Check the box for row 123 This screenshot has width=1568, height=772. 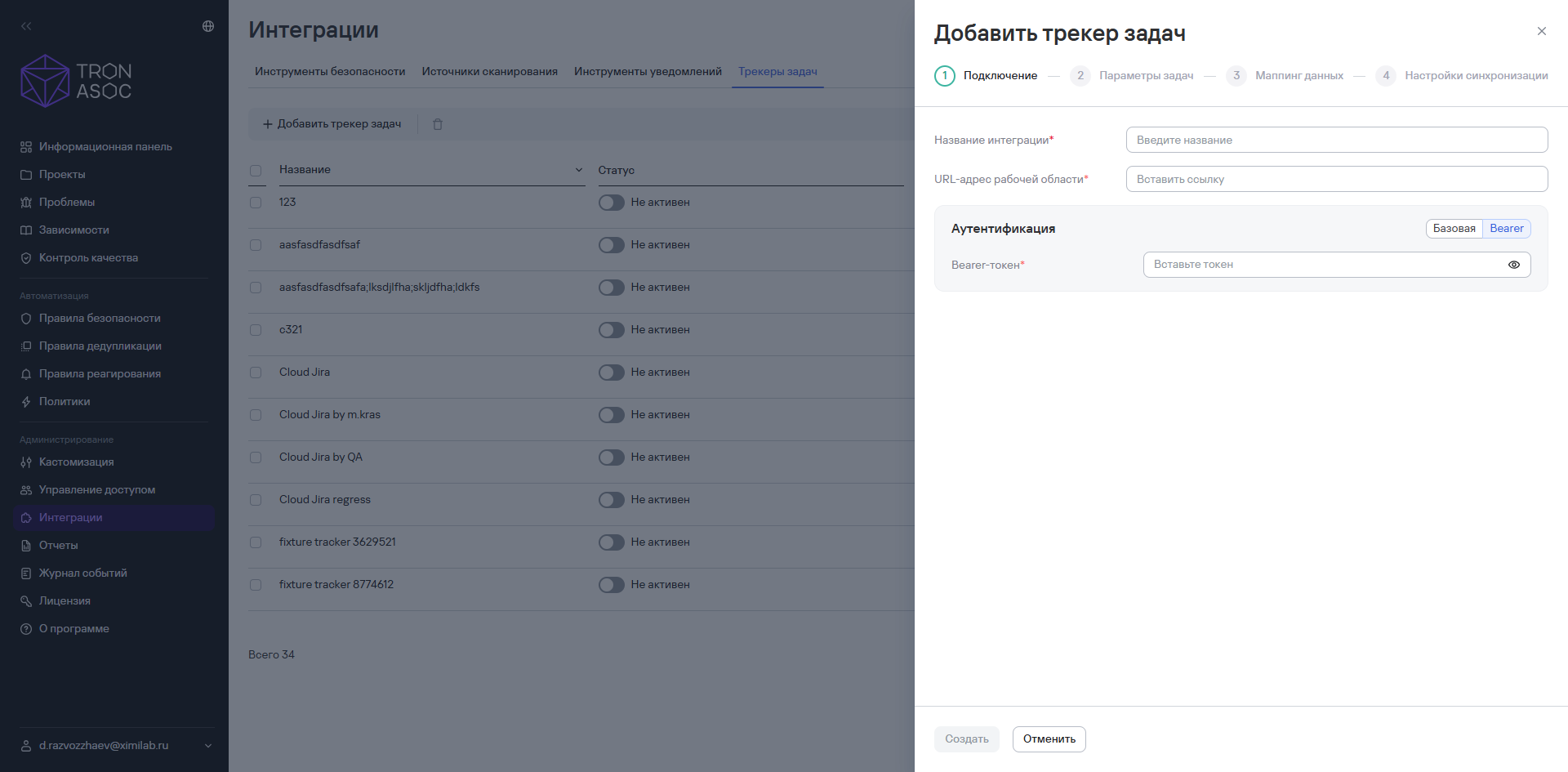pyautogui.click(x=256, y=203)
